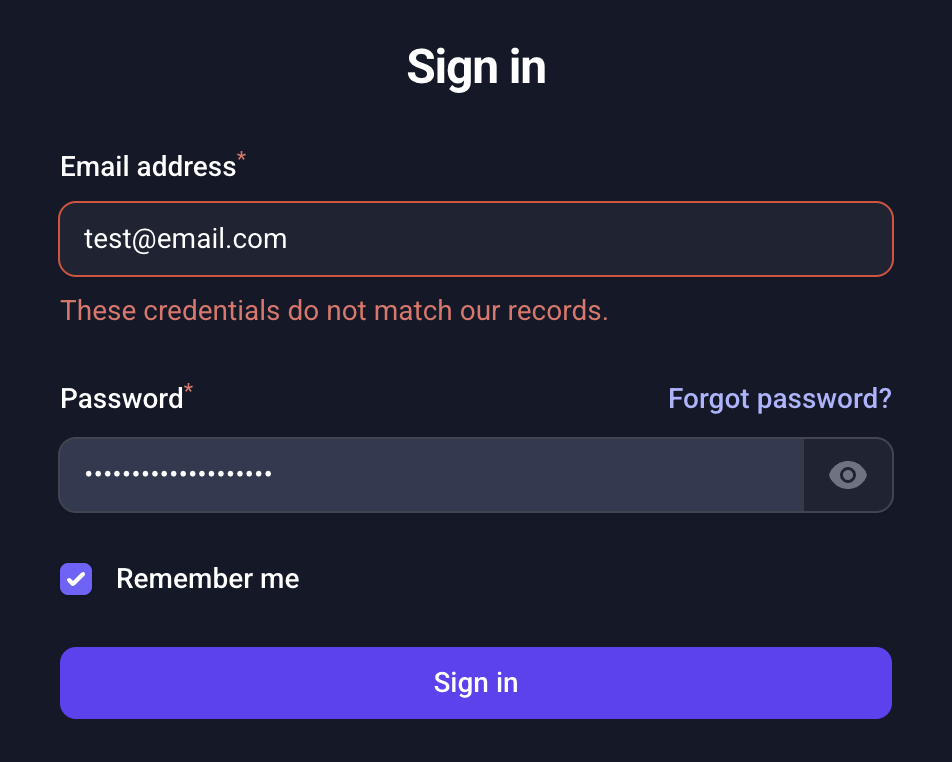This screenshot has width=952, height=762.
Task: Click the red asterisk beside Email address
Action: click(x=241, y=159)
